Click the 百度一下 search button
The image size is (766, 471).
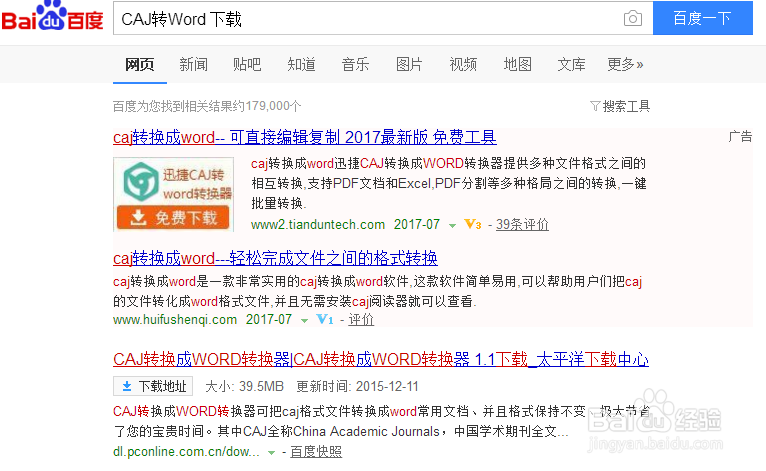(x=702, y=18)
